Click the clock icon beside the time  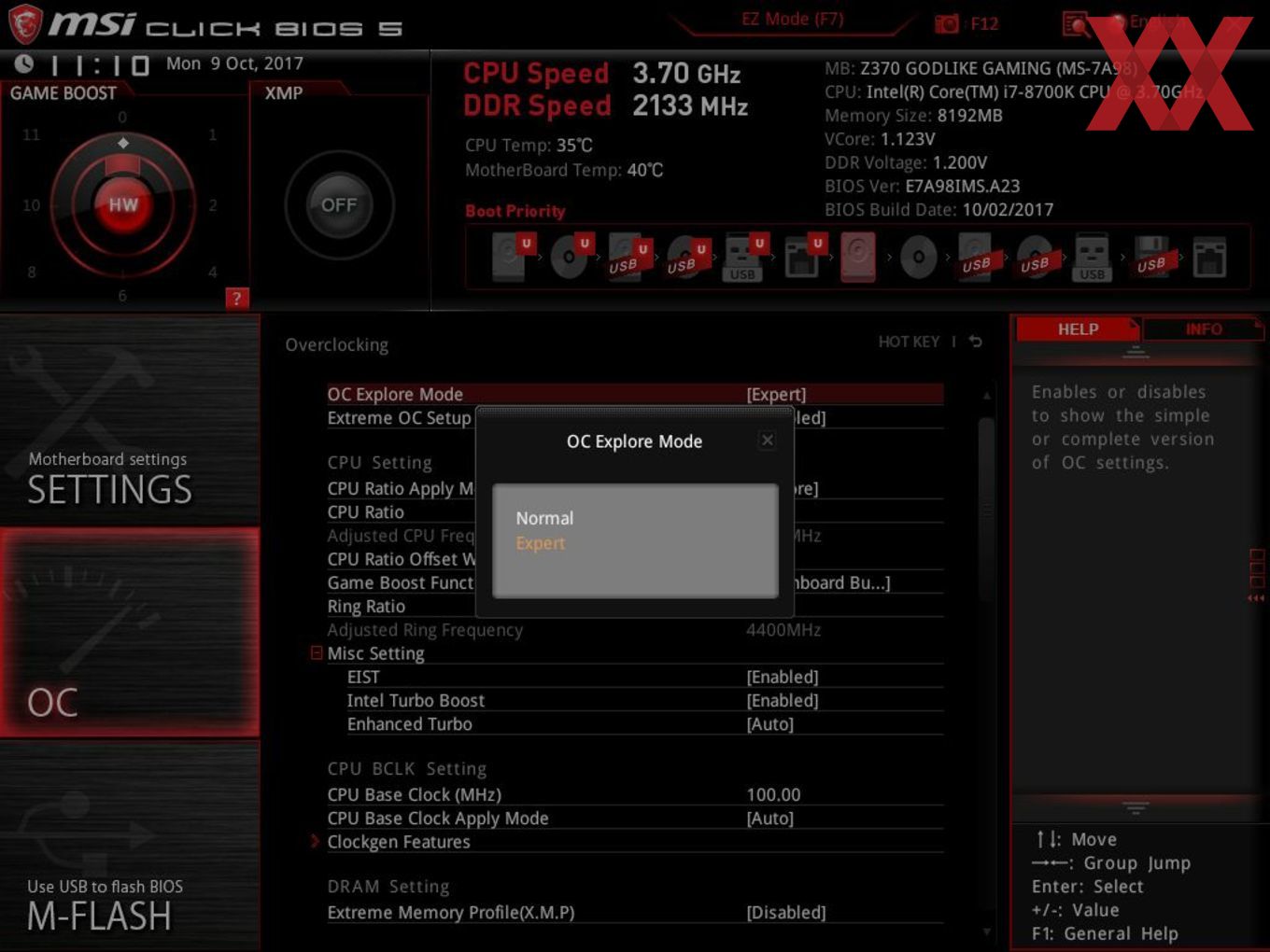[24, 63]
